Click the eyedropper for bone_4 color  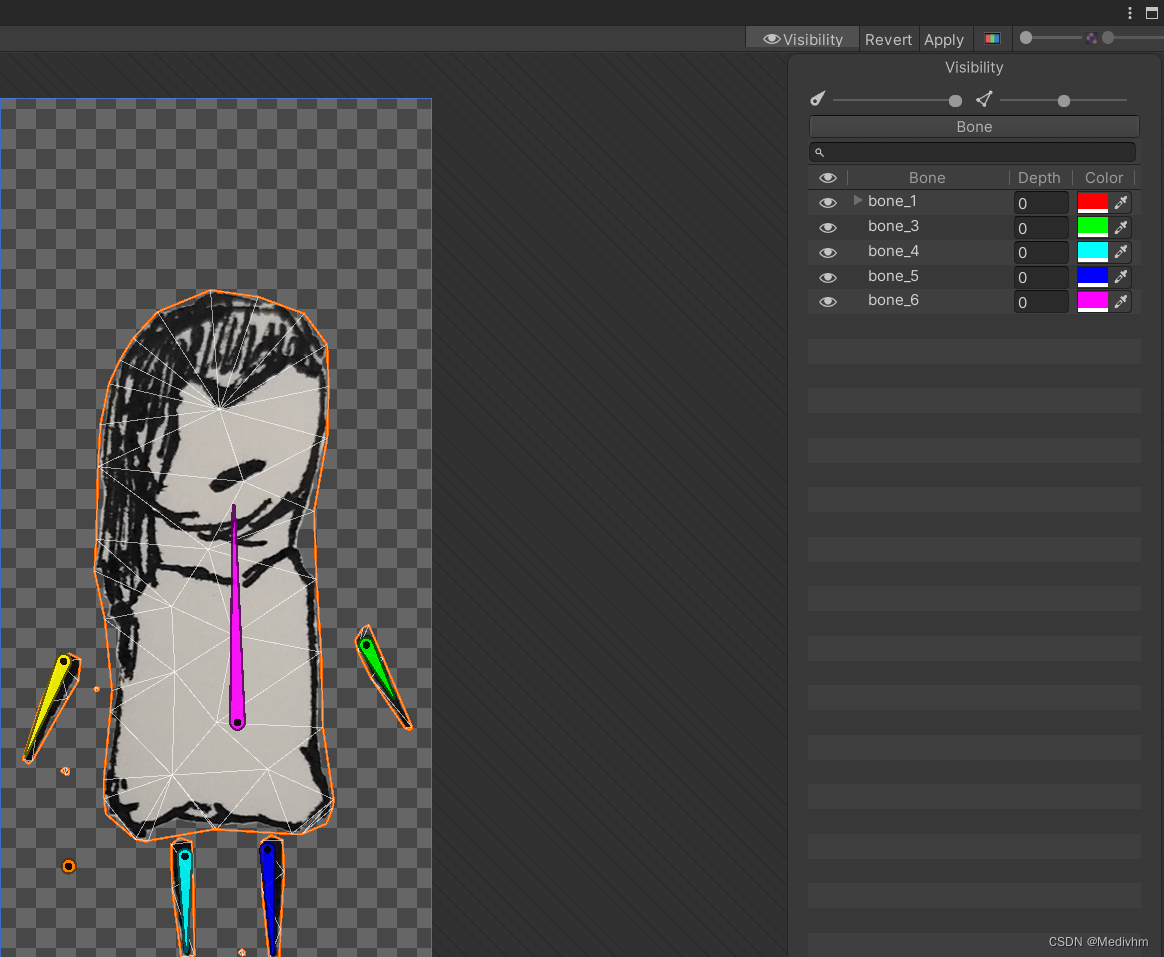click(1121, 252)
